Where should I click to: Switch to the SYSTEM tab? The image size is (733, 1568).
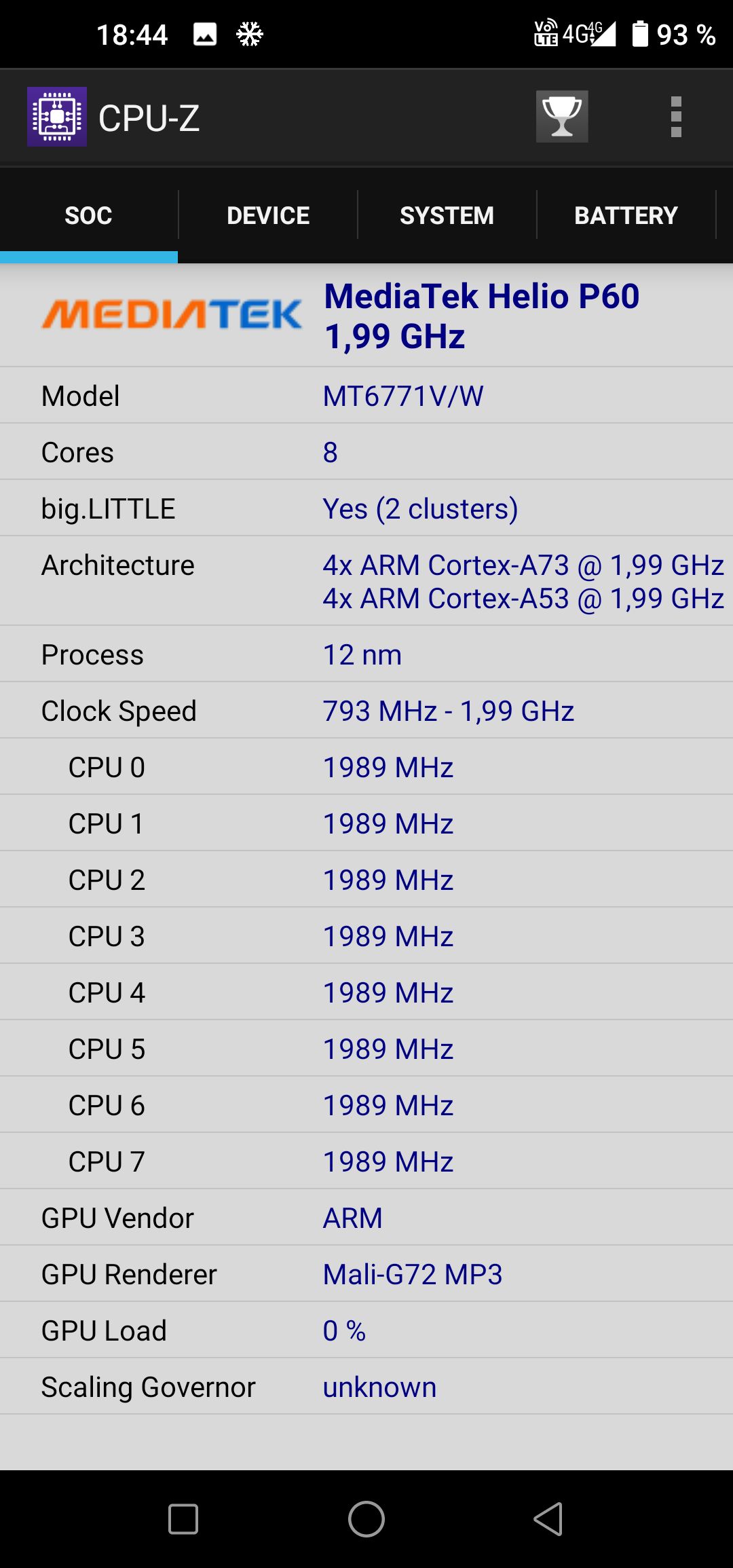click(447, 215)
